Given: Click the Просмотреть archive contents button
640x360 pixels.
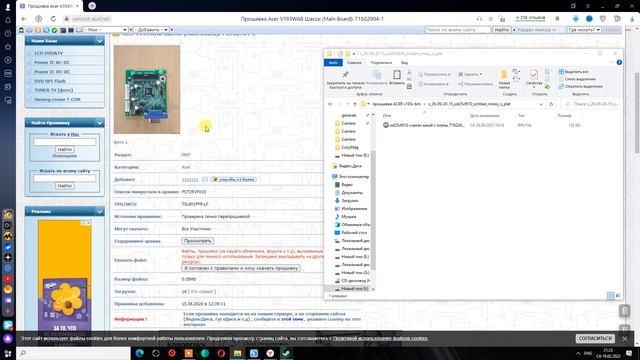Looking at the screenshot, I should pos(198,241).
